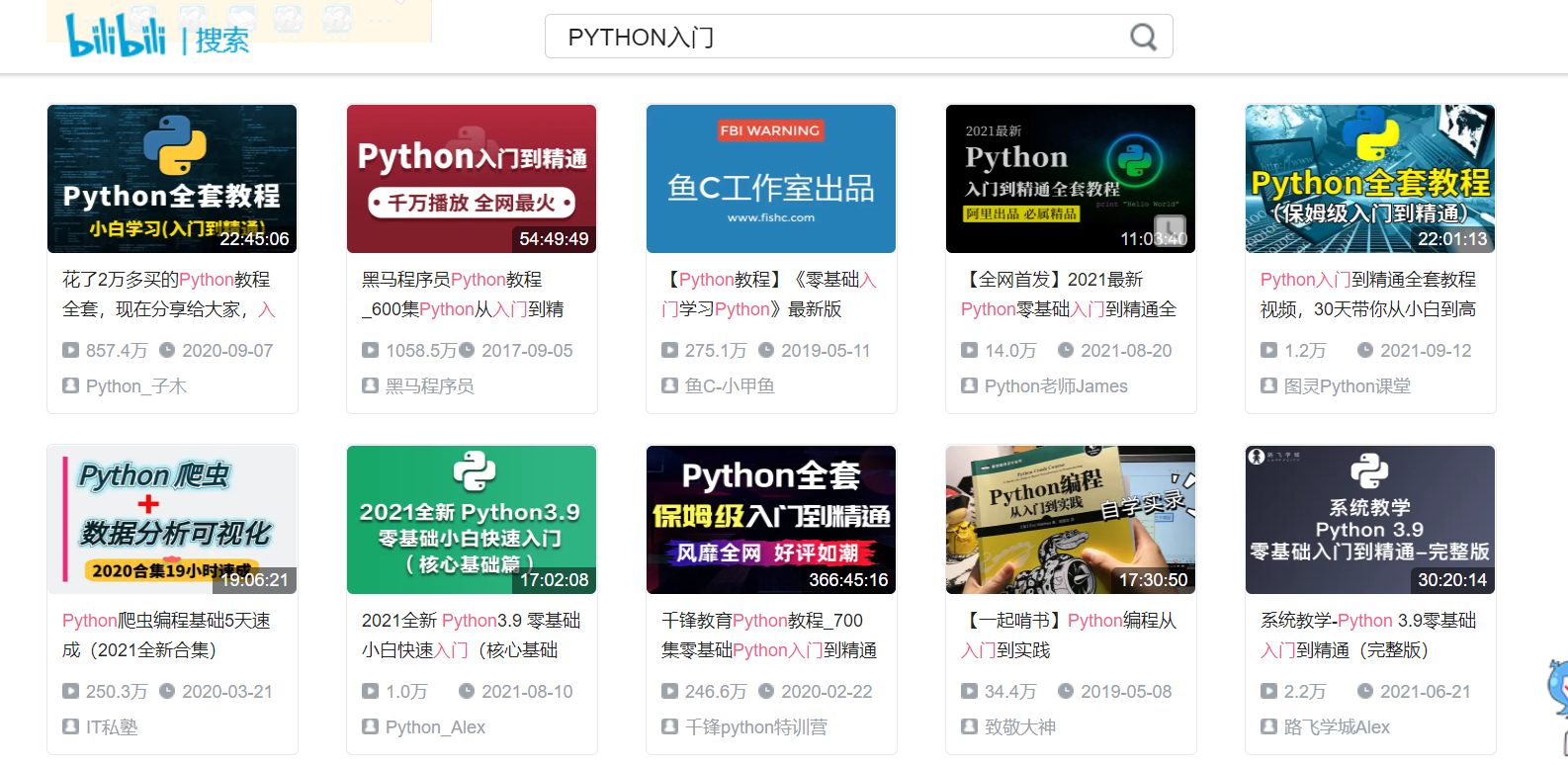Image resolution: width=1568 pixels, height=765 pixels.
Task: Open the Python全套保姆级入门到精通 thumbnail
Action: (x=771, y=520)
